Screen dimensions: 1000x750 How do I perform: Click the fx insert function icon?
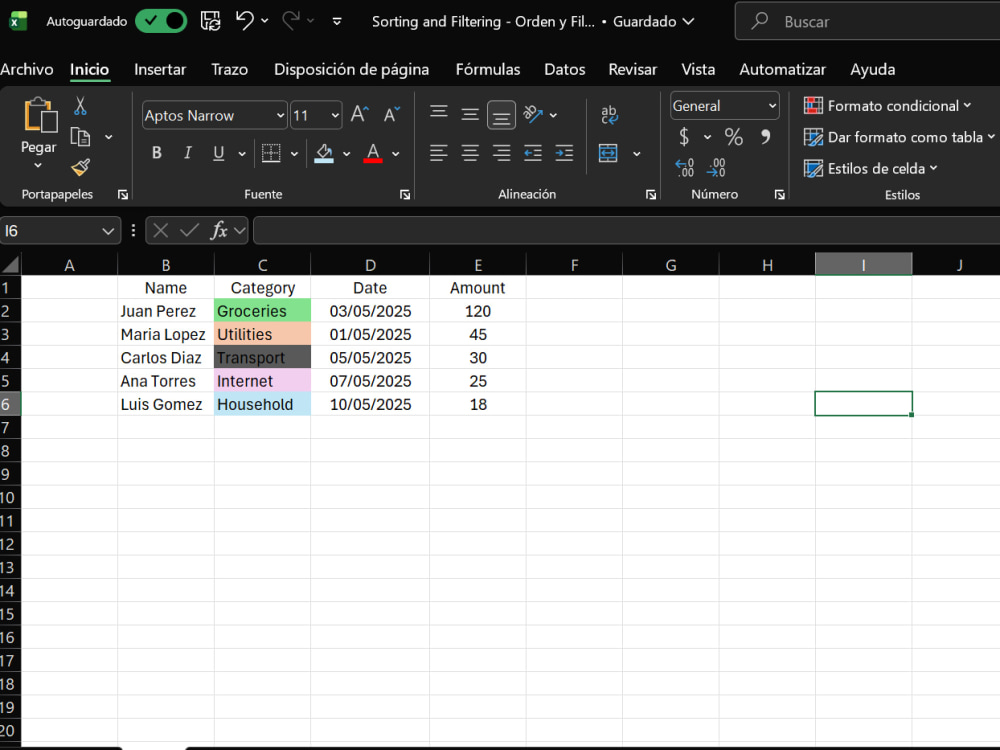pos(219,230)
